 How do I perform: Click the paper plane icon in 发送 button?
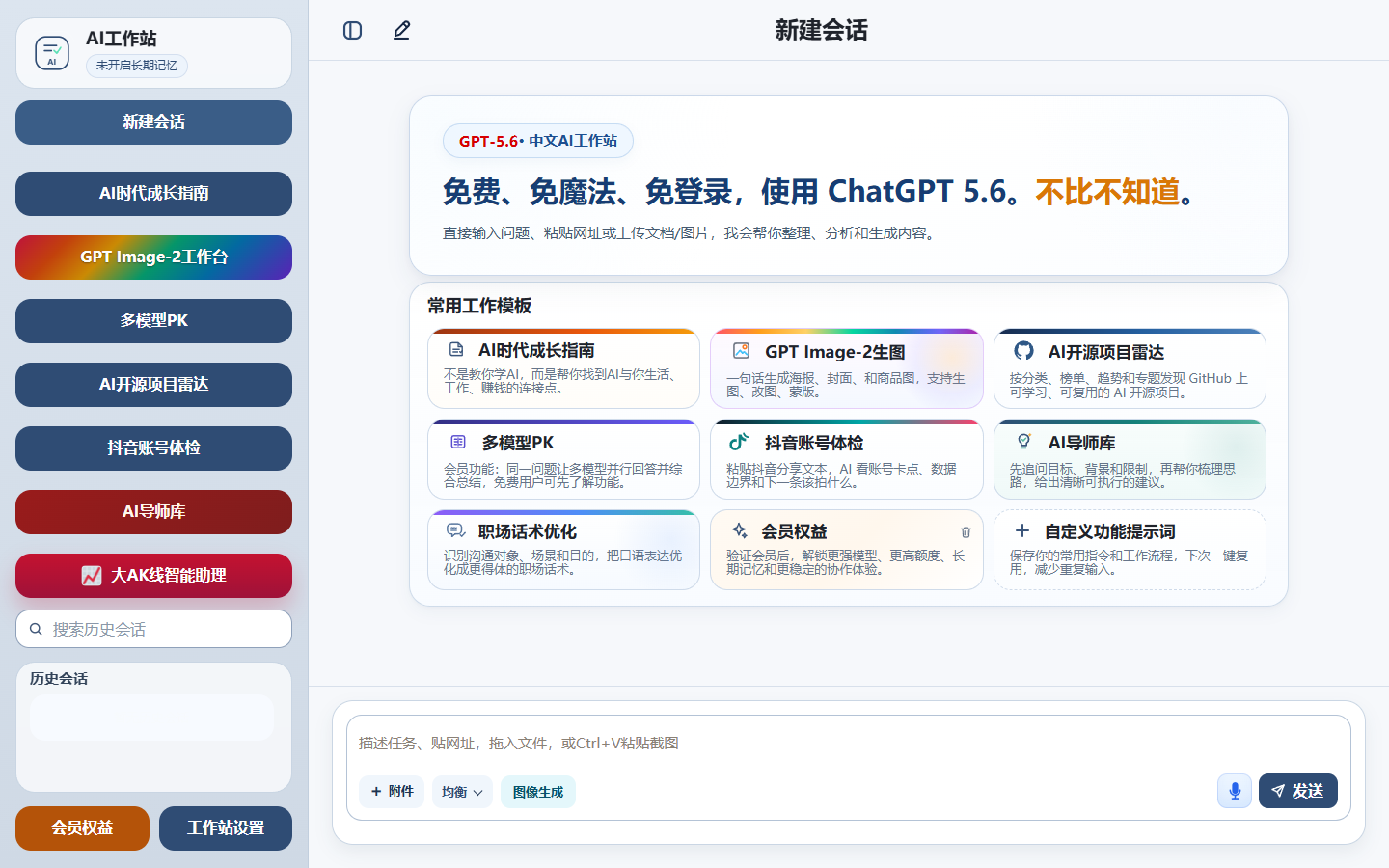(1278, 791)
